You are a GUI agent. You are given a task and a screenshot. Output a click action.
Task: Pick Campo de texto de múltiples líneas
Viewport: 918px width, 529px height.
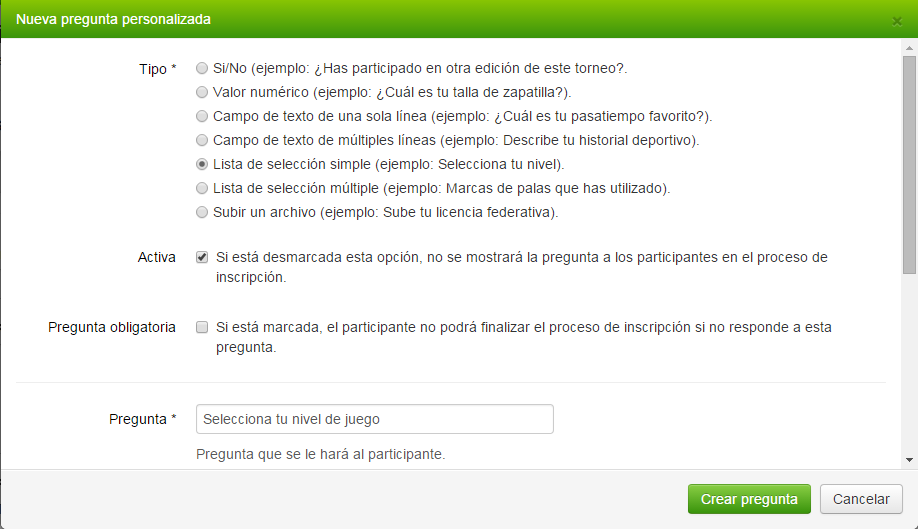[202, 140]
